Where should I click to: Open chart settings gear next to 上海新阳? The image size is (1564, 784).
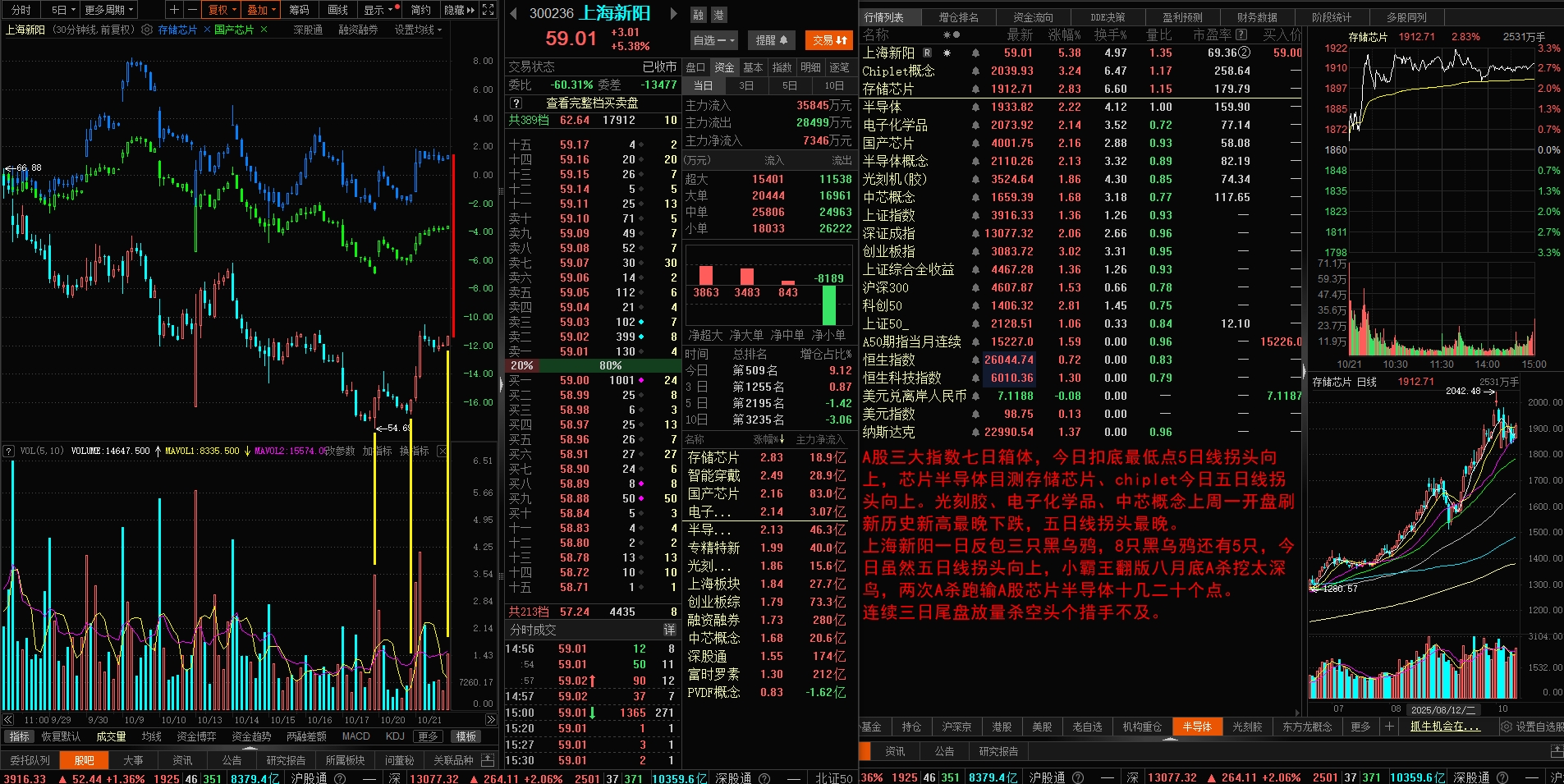pyautogui.click(x=147, y=30)
